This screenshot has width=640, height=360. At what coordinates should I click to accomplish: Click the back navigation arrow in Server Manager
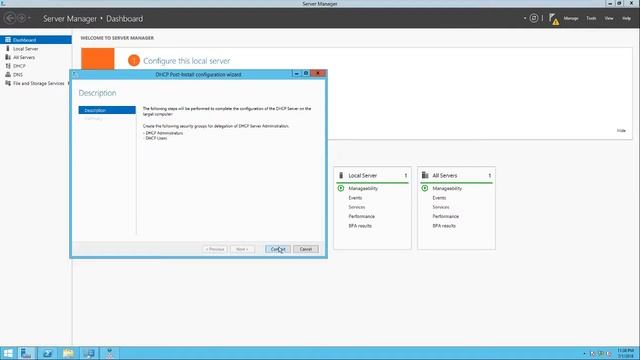pos(9,18)
